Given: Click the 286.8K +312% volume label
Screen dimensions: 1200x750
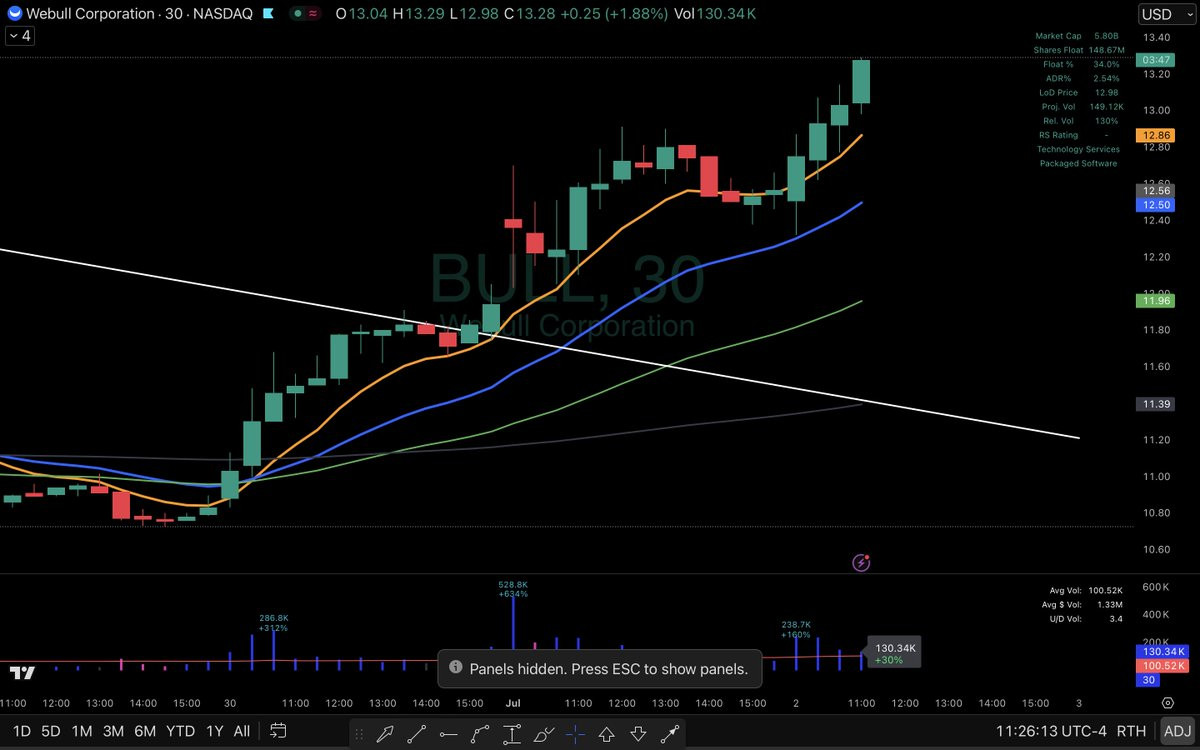Looking at the screenshot, I should coord(273,623).
